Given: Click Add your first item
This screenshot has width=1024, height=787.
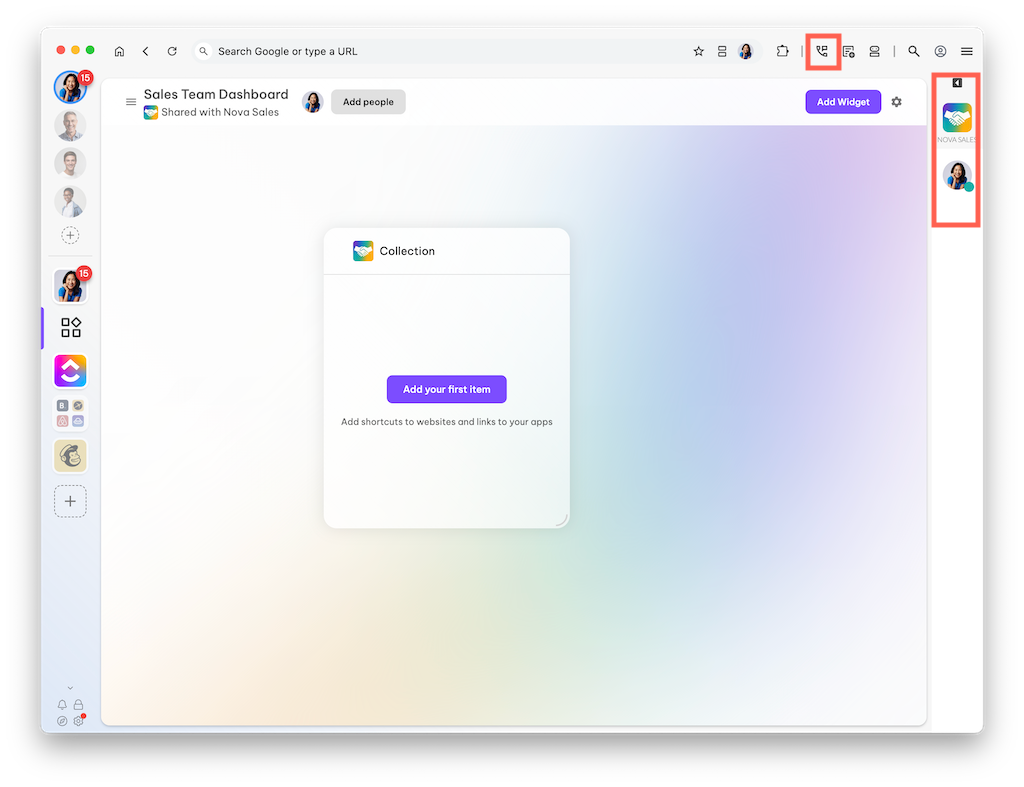Looking at the screenshot, I should (447, 389).
